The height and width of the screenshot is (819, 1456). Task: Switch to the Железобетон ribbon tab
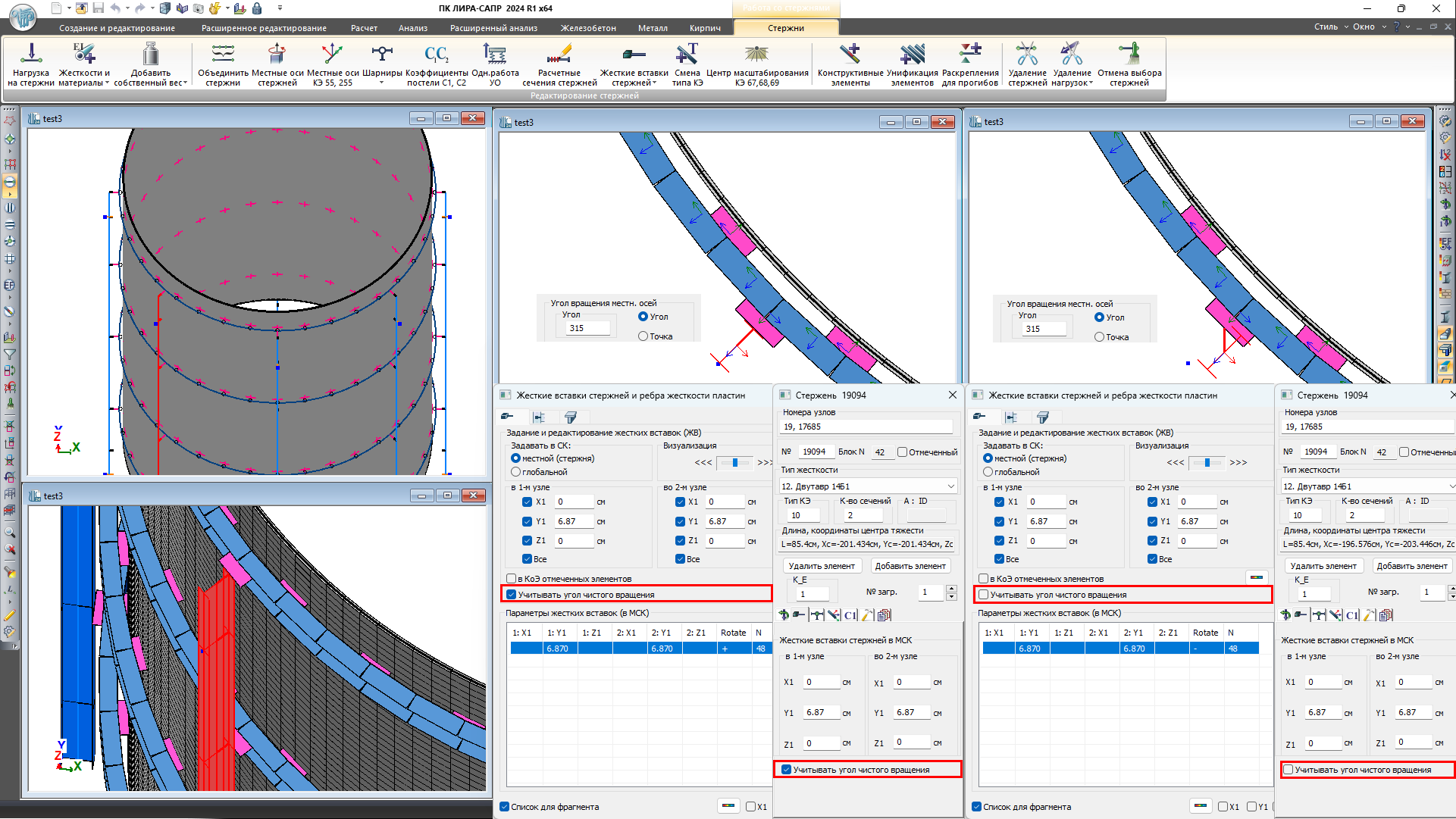[x=588, y=28]
